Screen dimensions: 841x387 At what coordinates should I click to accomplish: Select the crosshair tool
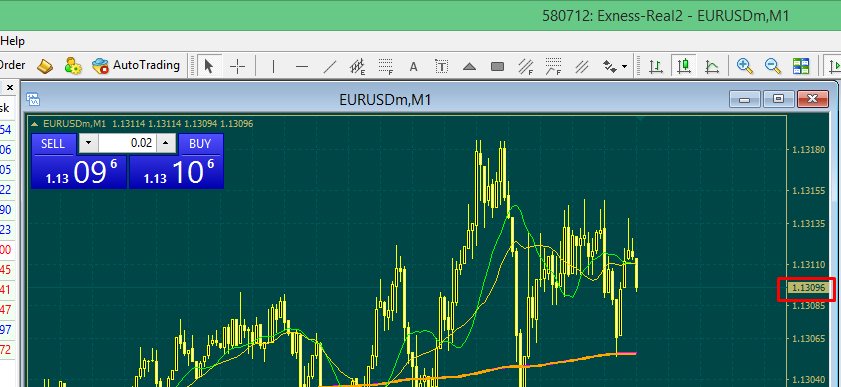pos(237,66)
